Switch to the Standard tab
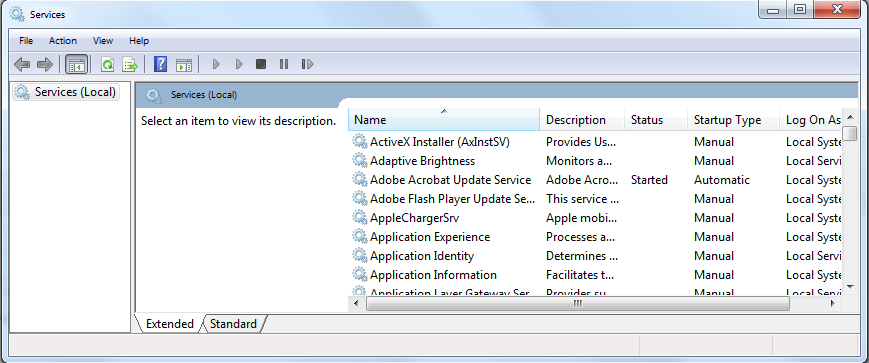 (233, 324)
